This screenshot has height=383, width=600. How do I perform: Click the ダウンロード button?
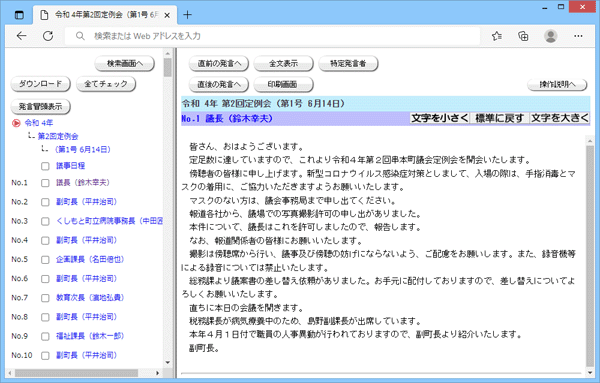41,84
